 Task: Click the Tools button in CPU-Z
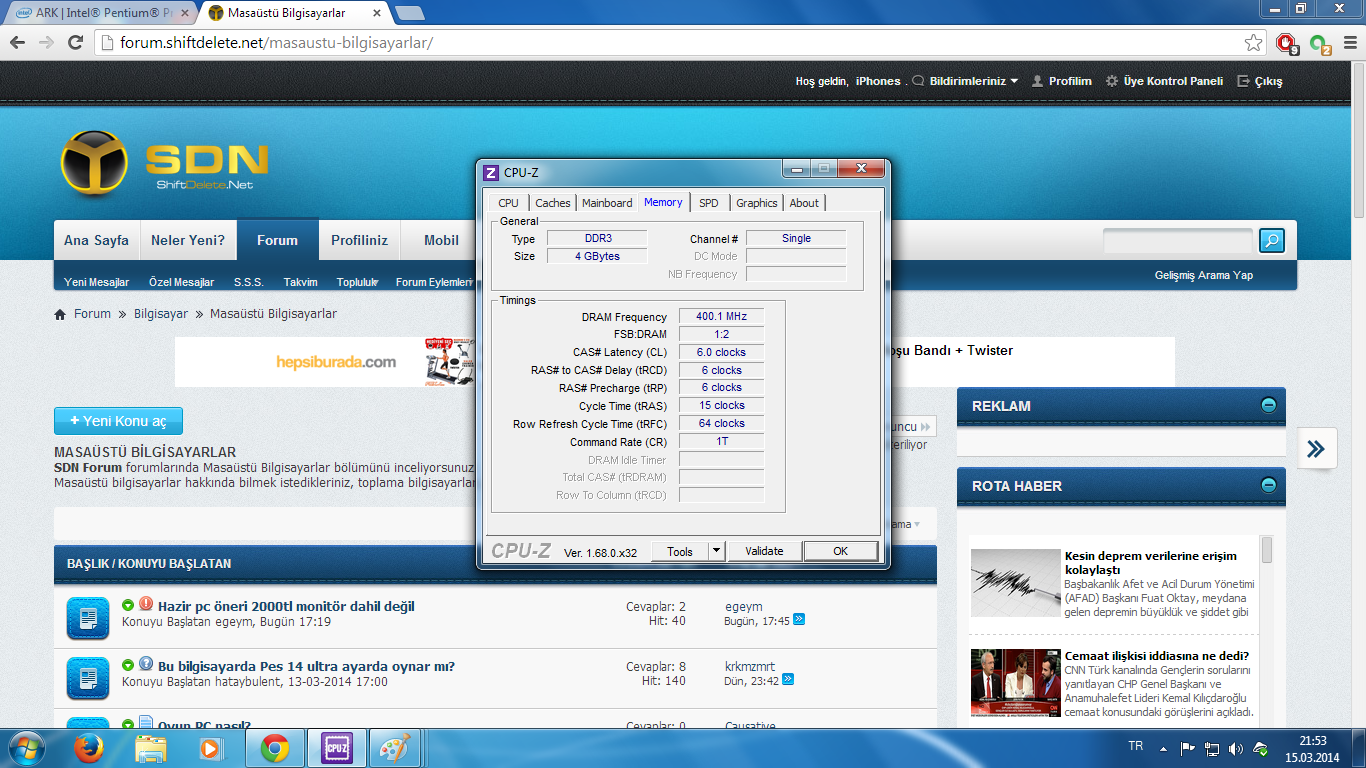click(680, 551)
